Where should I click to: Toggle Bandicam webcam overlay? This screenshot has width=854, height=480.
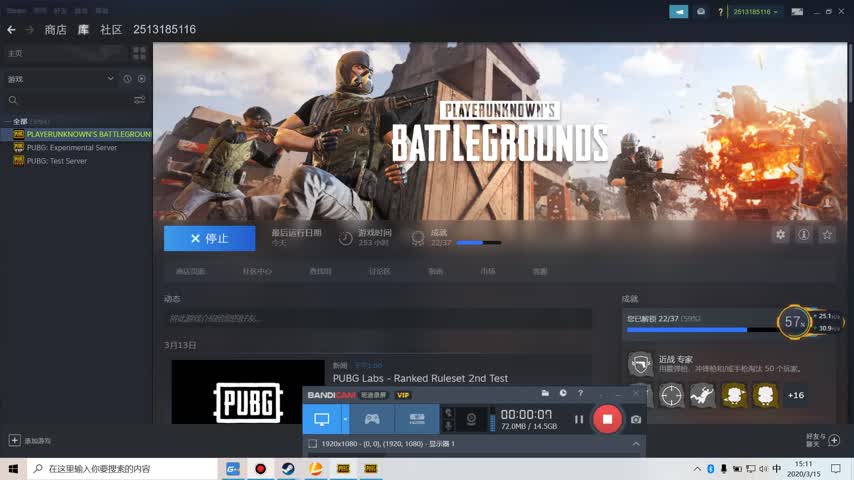click(471, 419)
